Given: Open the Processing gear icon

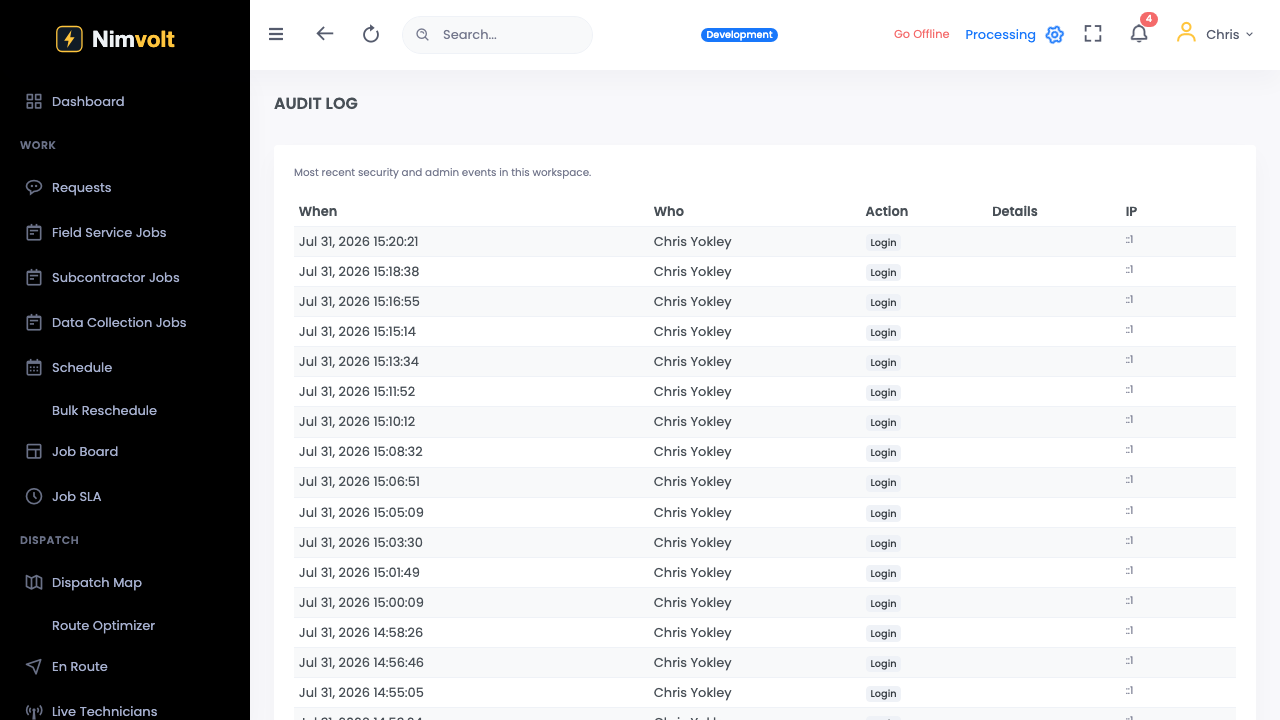Looking at the screenshot, I should pos(1055,35).
